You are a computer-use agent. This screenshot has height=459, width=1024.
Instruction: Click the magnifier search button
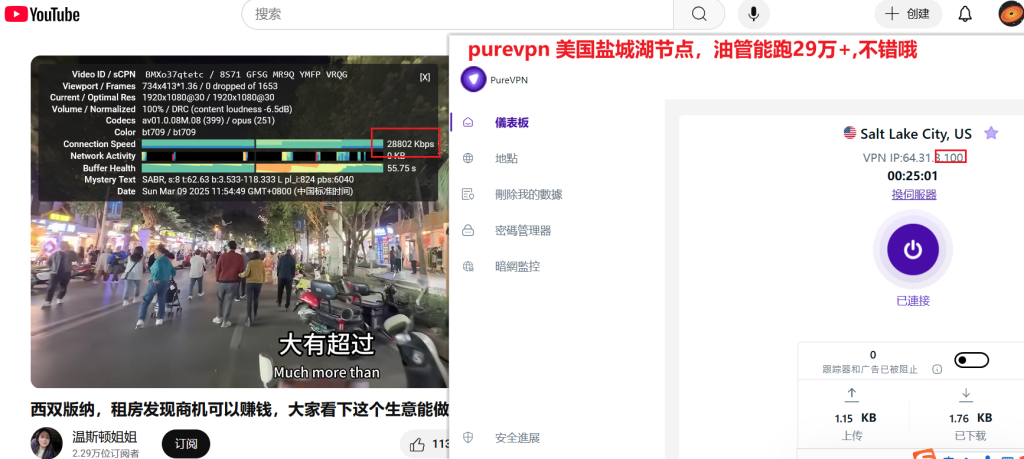coord(699,14)
